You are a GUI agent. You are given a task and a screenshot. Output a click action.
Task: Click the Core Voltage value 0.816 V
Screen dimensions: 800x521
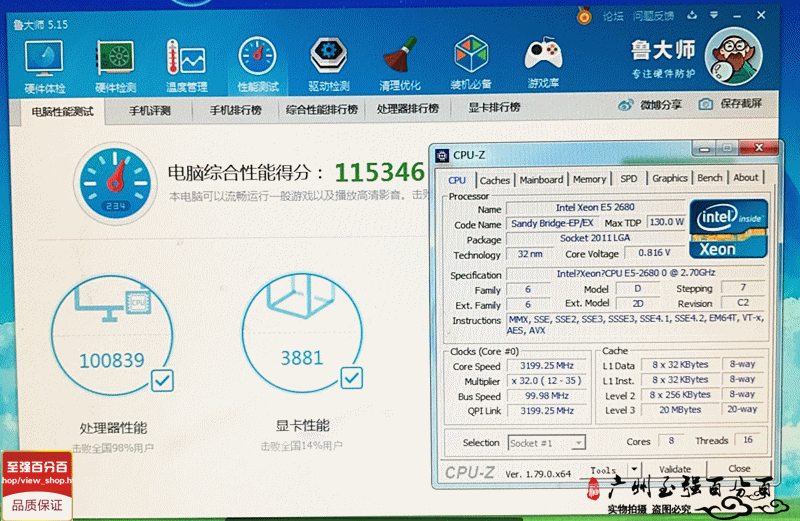[x=654, y=253]
